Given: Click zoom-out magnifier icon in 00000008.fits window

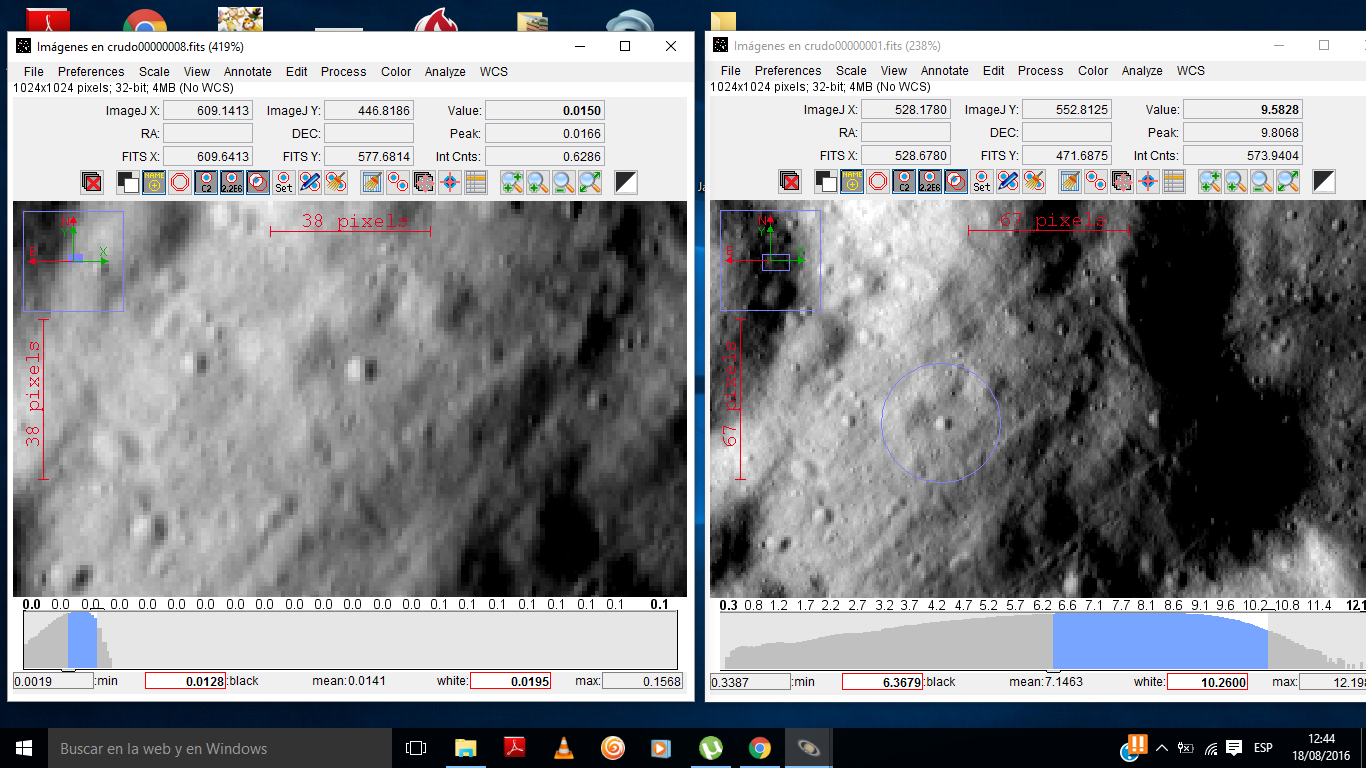Looking at the screenshot, I should (x=564, y=183).
